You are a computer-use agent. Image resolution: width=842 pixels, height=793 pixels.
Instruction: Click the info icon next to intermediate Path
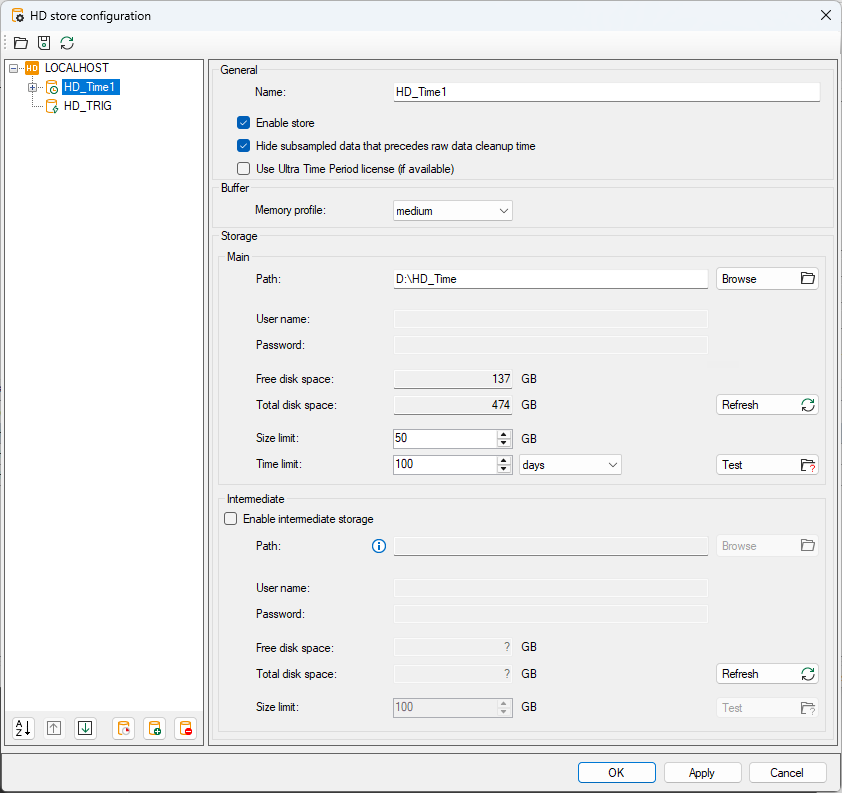379,546
